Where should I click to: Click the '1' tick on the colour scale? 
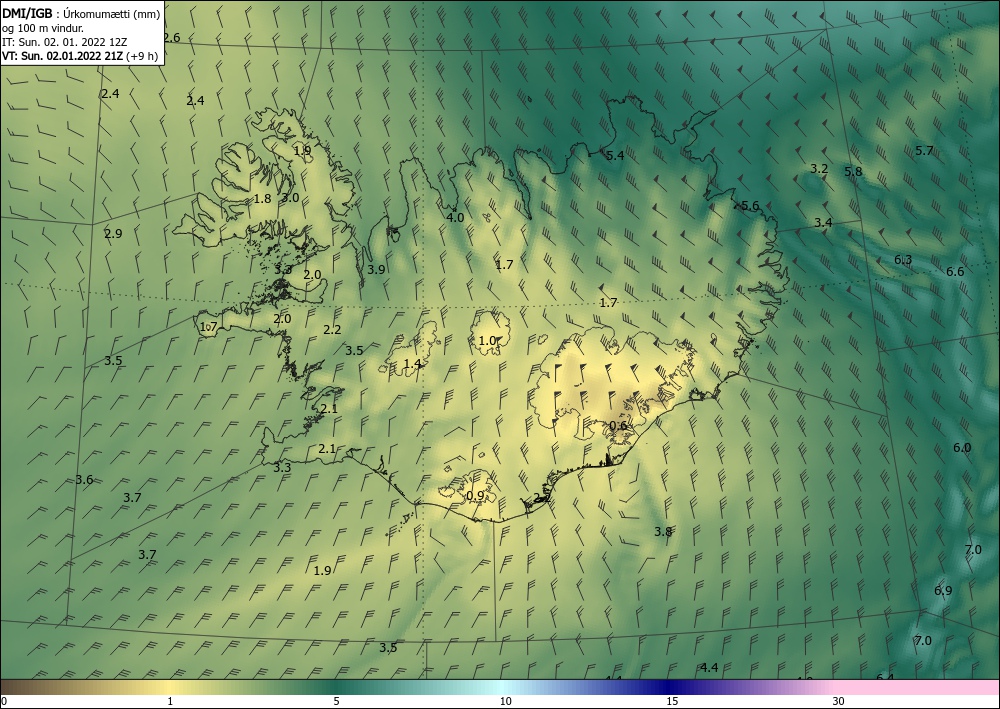[x=170, y=702]
